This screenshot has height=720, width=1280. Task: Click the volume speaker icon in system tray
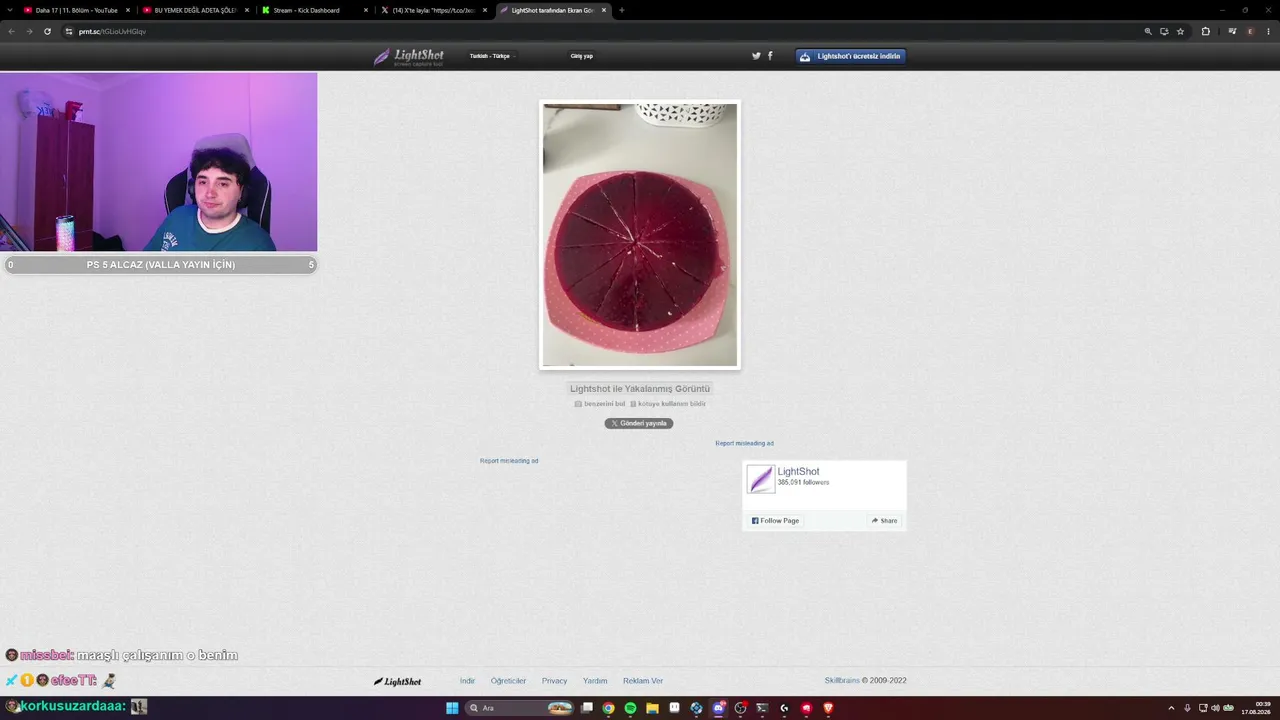pos(1216,708)
